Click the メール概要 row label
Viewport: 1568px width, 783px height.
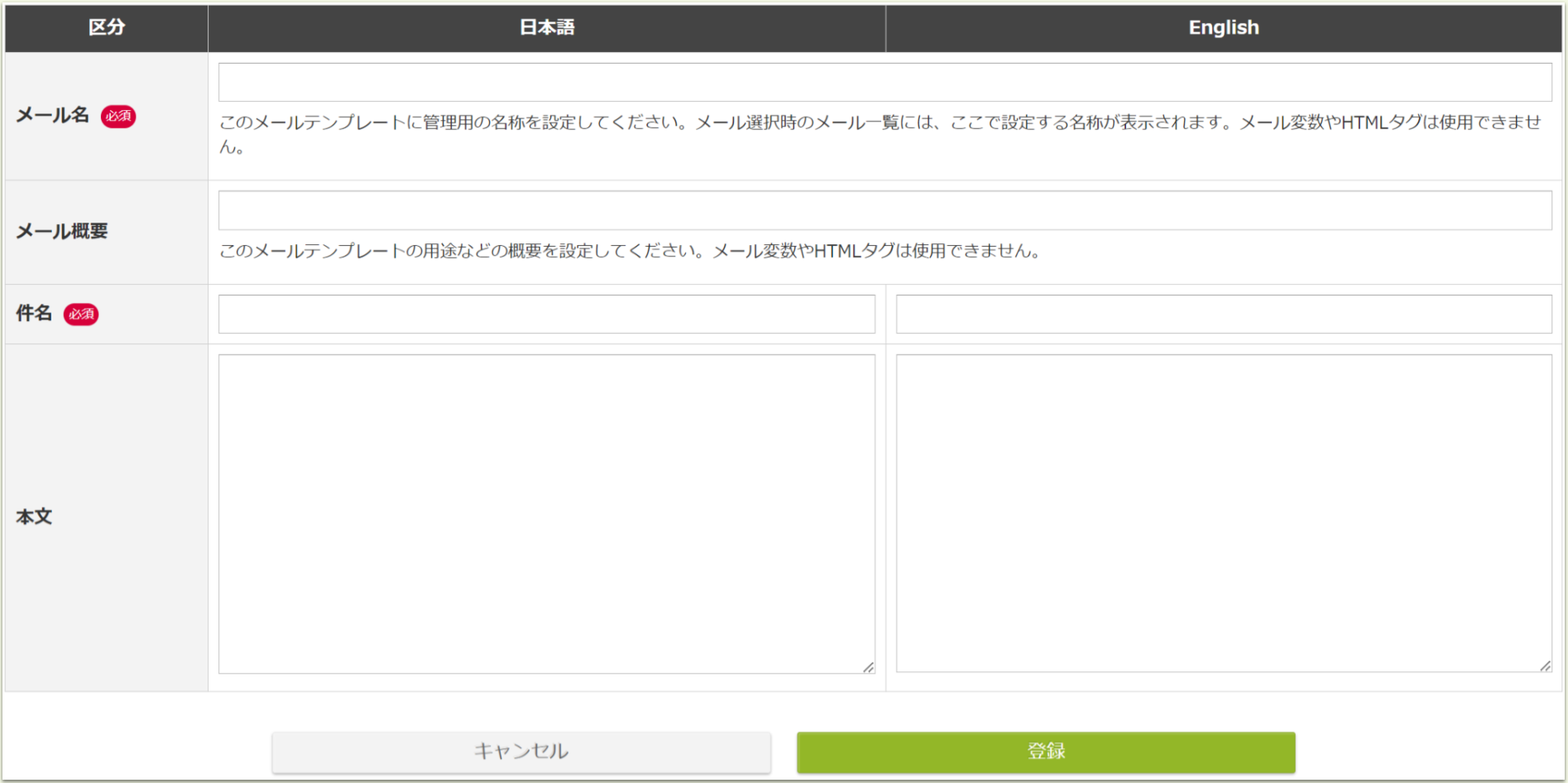(61, 233)
